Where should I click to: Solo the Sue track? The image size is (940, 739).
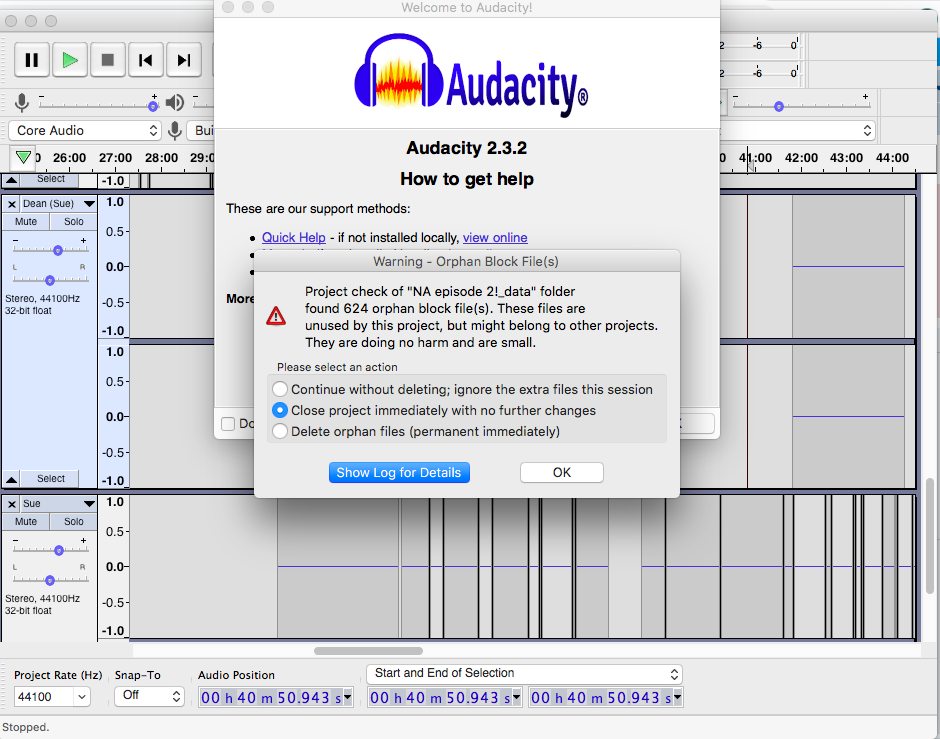74,522
